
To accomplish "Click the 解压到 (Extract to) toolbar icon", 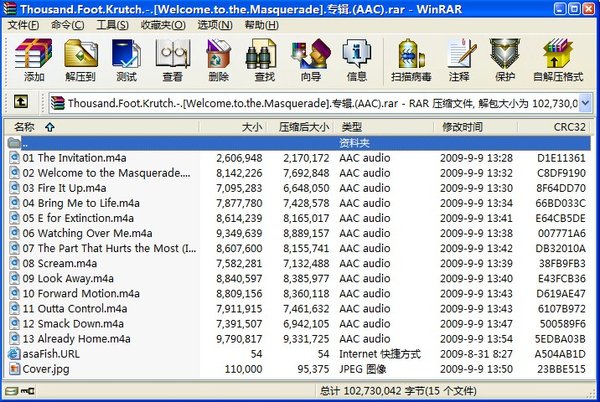I will (x=80, y=54).
